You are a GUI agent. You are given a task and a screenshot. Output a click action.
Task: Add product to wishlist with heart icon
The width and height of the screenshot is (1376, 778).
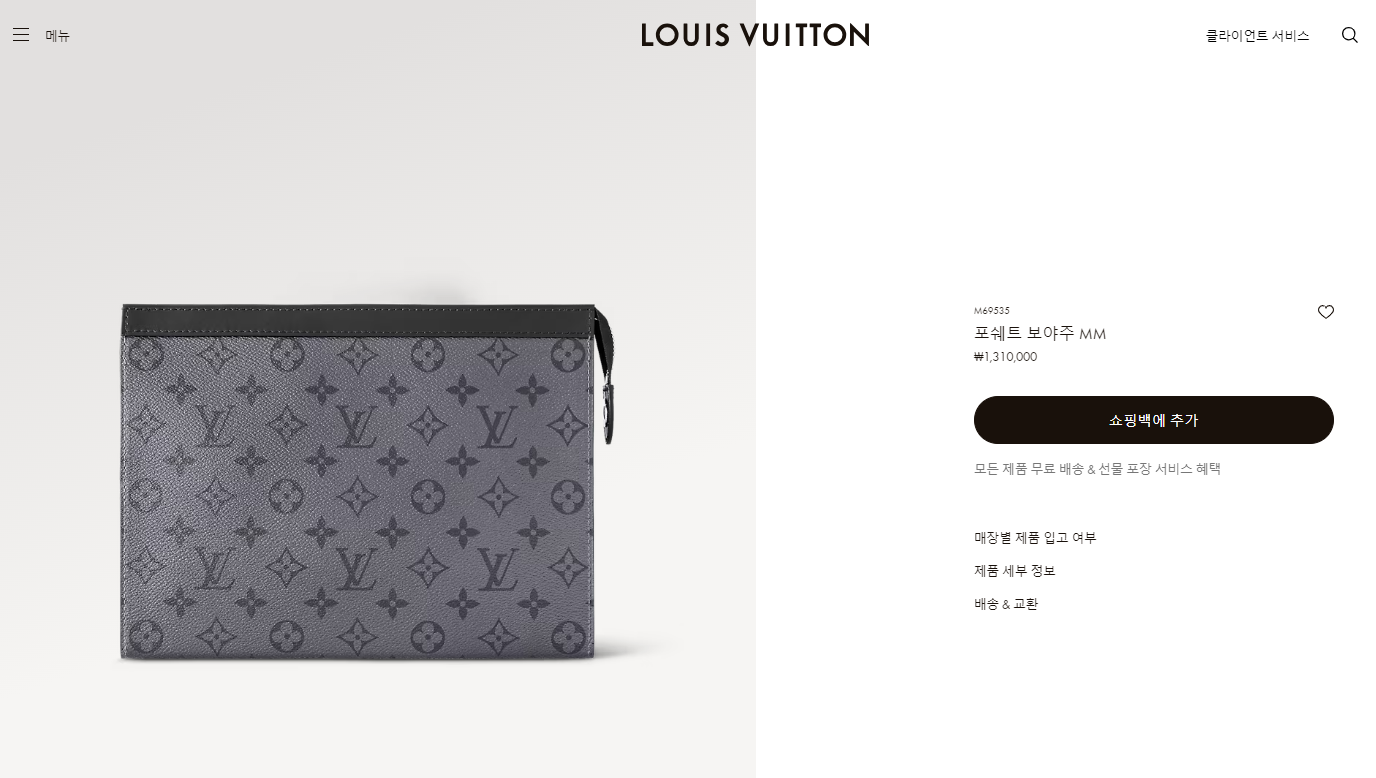1326,312
